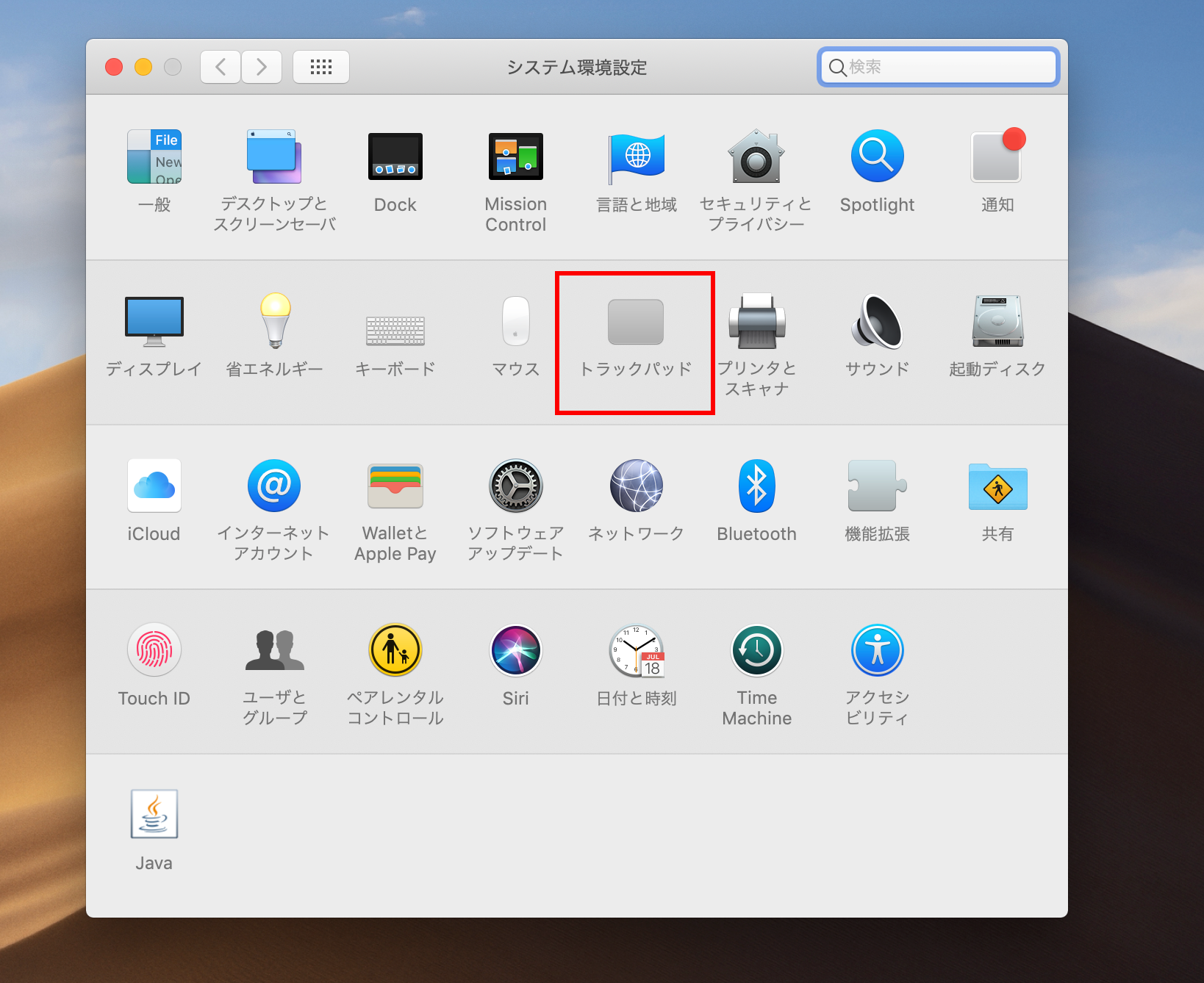Open マウス (Mouse) preferences
Screen dimensions: 1204x983
(516, 321)
